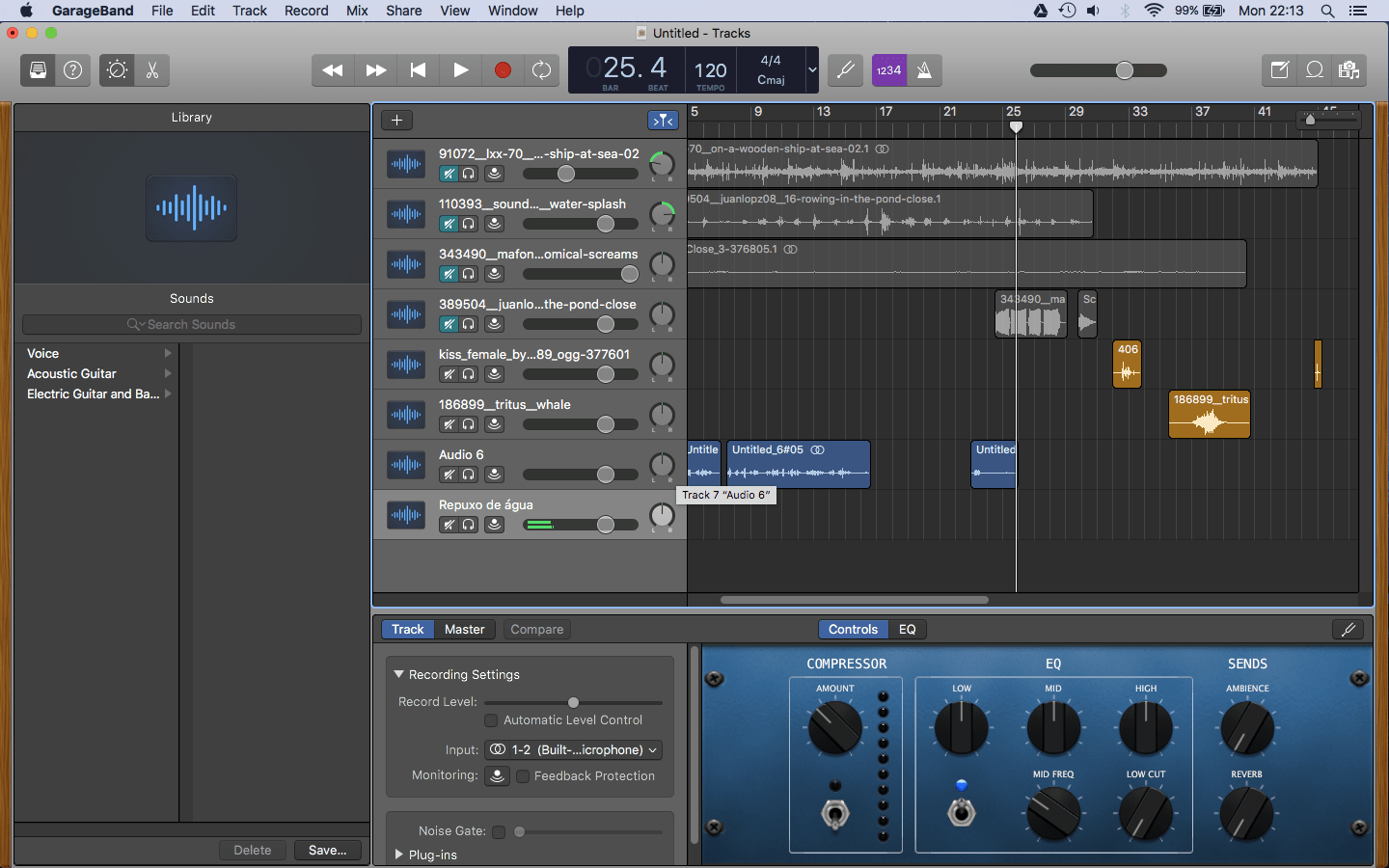
Task: Click the Record button in transport
Action: tap(503, 70)
